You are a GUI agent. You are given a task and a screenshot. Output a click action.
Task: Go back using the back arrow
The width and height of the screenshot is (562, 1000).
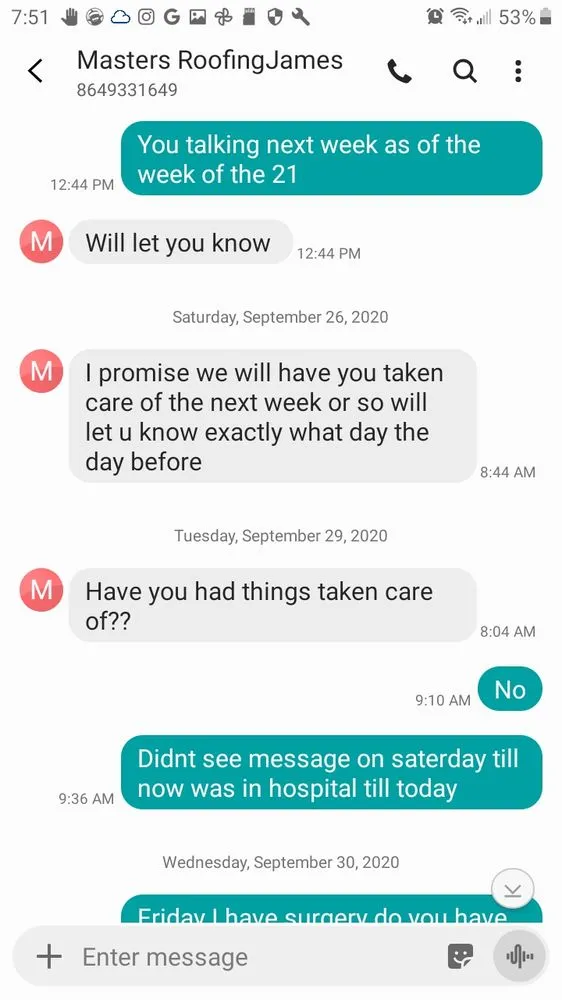pos(36,71)
